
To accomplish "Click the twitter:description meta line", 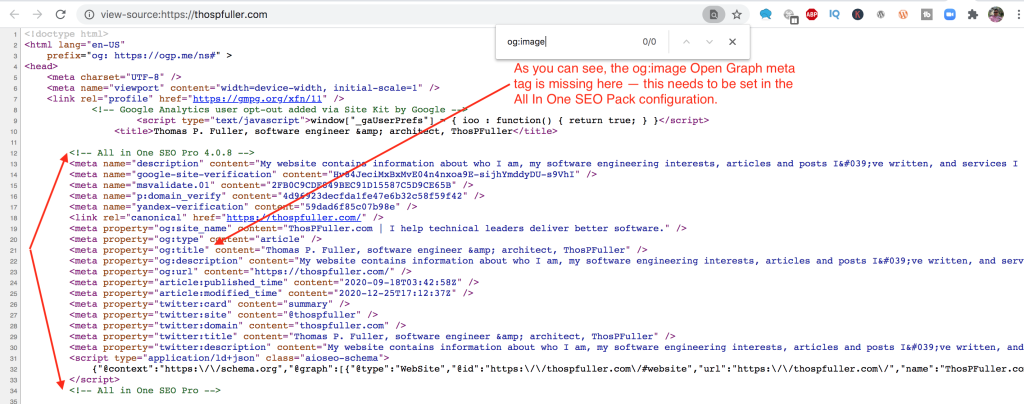I will point(546,347).
